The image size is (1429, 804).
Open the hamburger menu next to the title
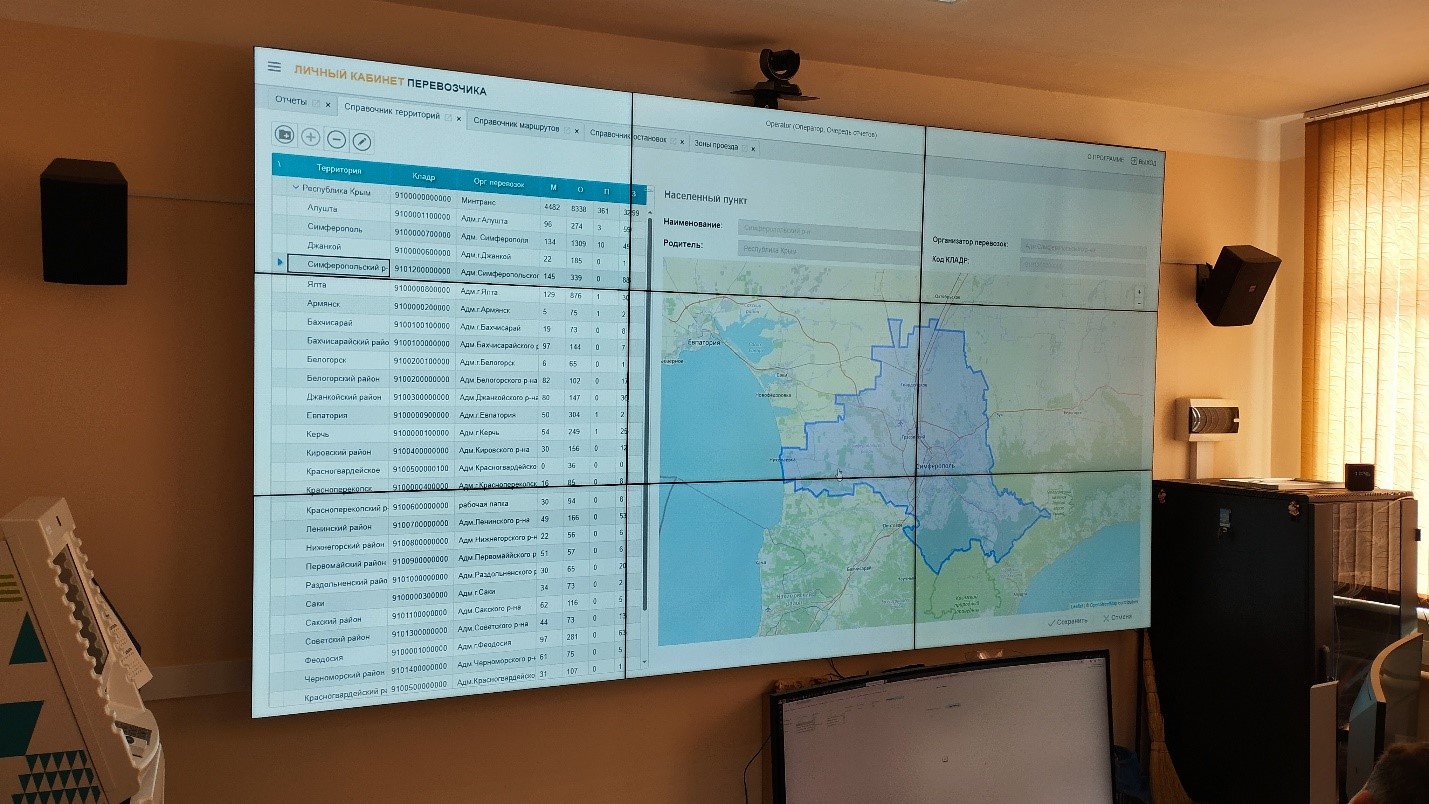tap(274, 67)
